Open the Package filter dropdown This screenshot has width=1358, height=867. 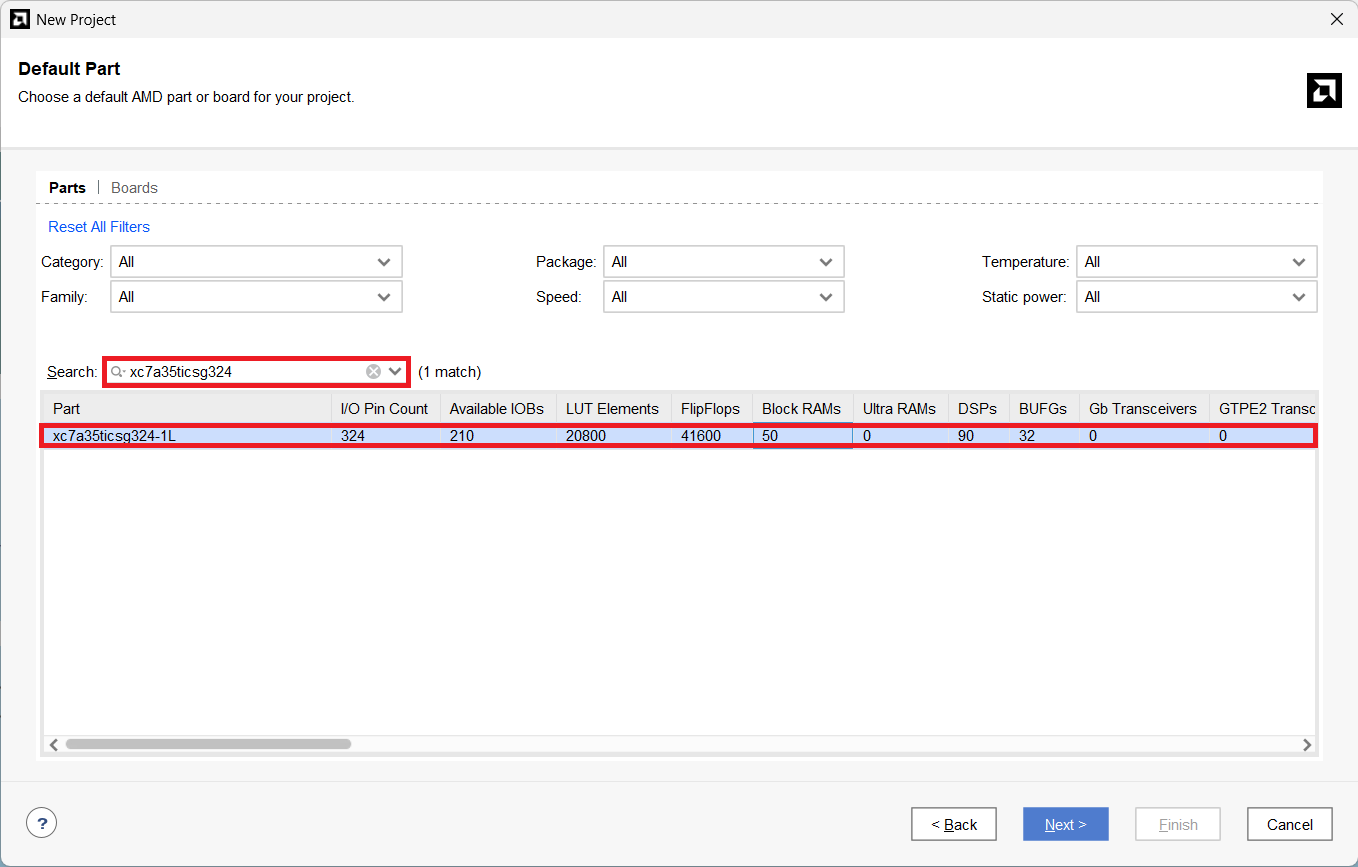coord(723,262)
